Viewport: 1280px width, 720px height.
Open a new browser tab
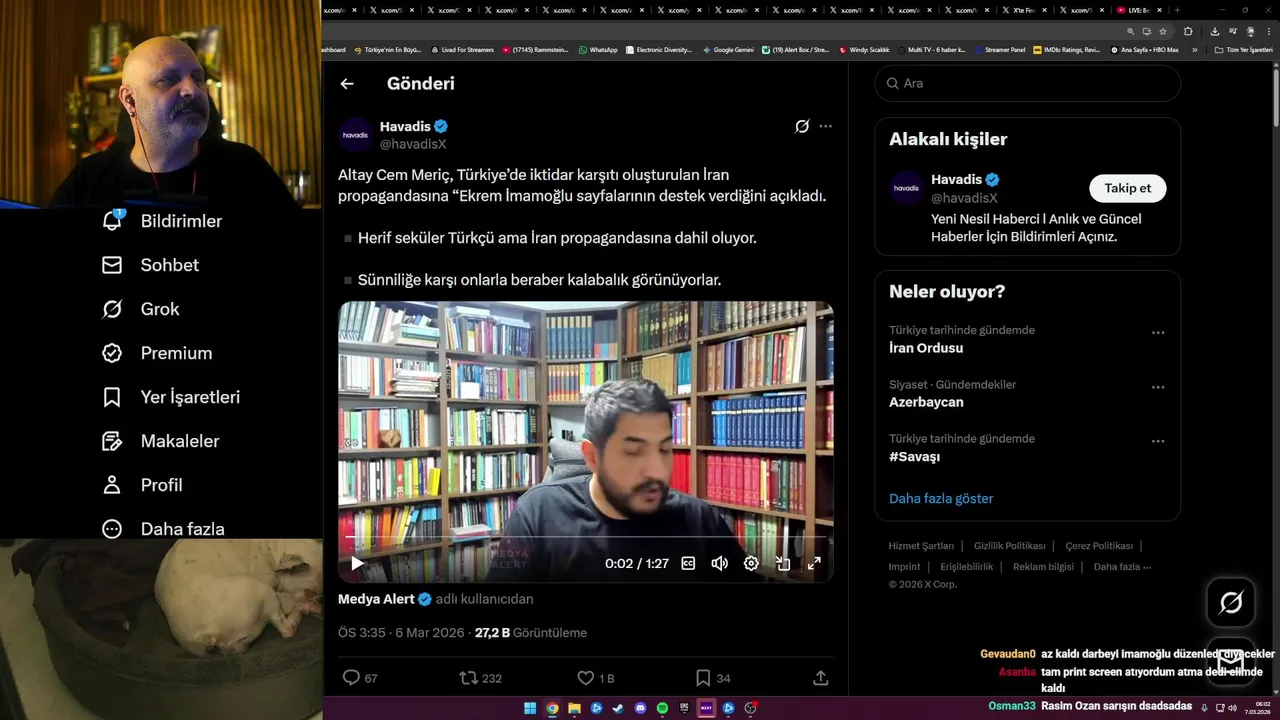(x=1177, y=10)
